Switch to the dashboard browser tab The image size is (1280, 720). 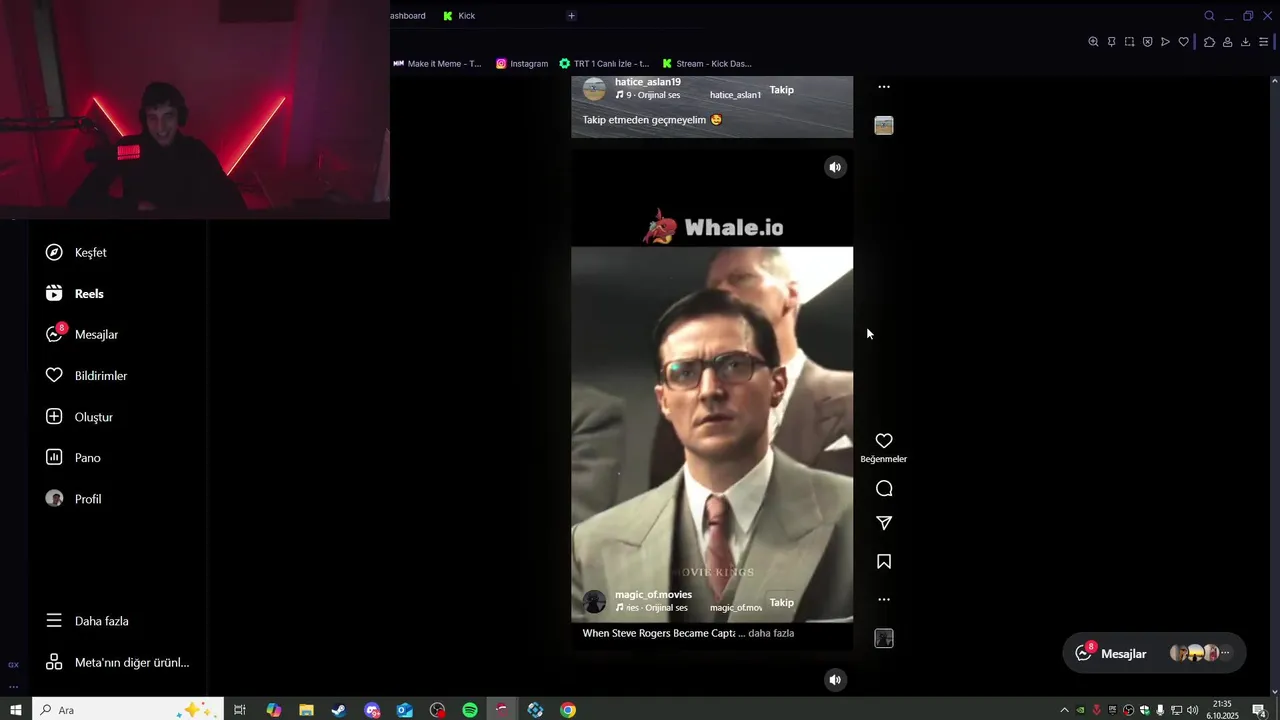pyautogui.click(x=407, y=15)
